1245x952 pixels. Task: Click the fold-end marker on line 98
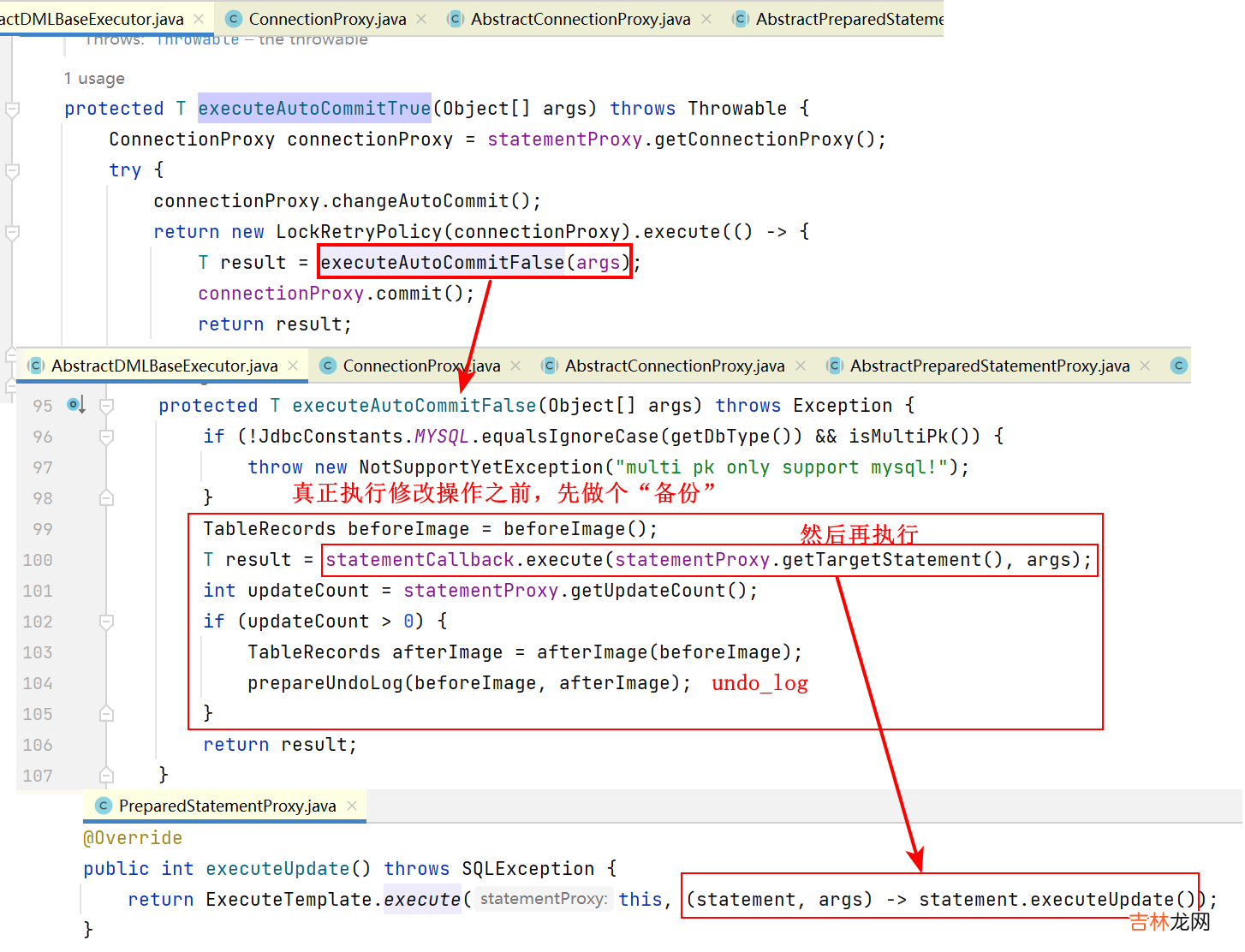(x=107, y=497)
